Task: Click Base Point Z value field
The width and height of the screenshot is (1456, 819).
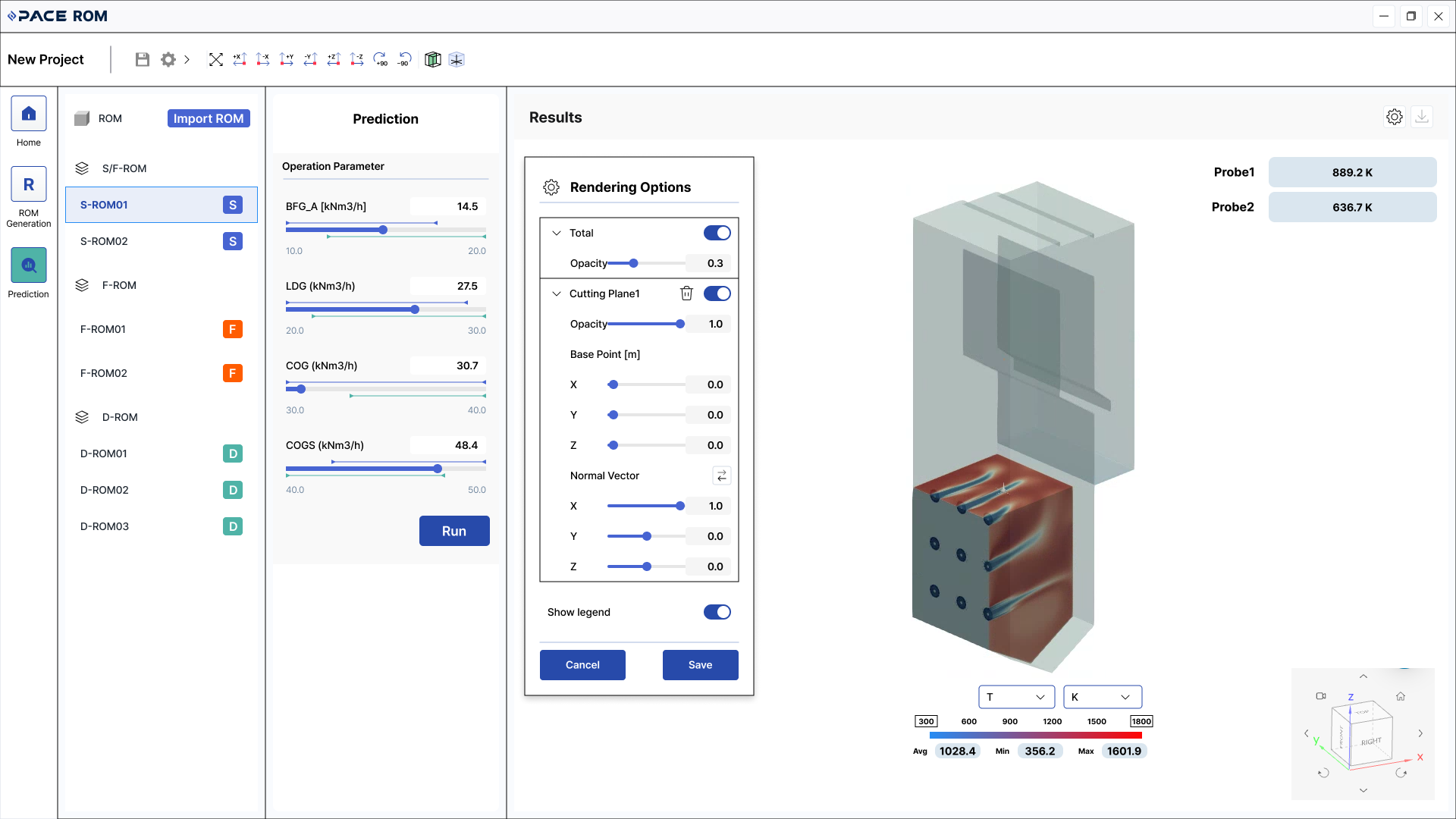Action: [x=708, y=445]
